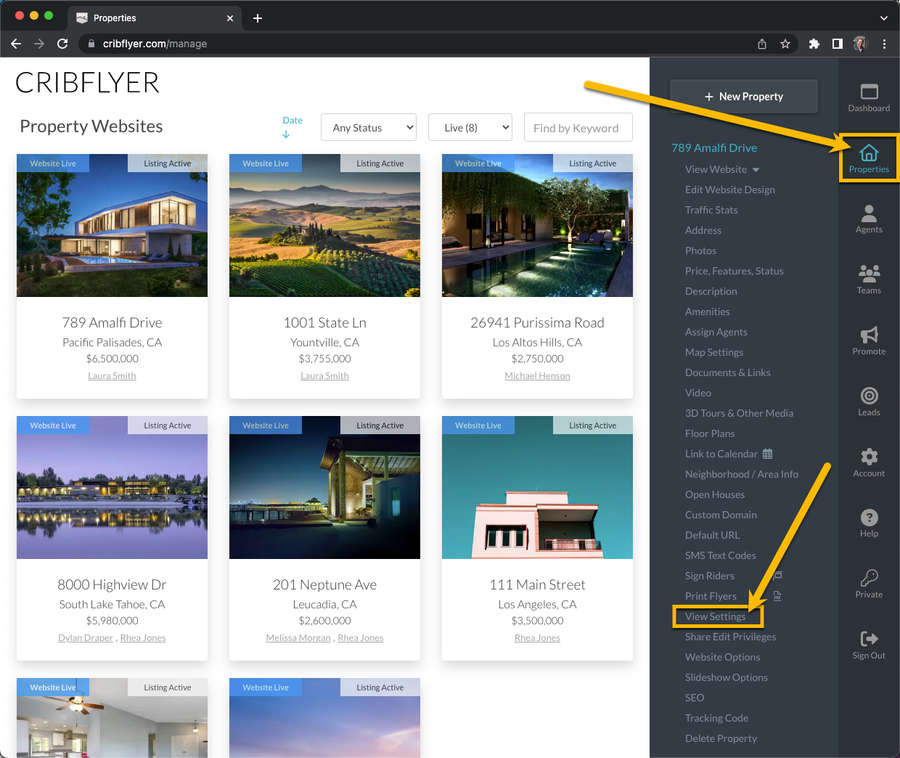Viewport: 900px width, 758px height.
Task: Open the browser profile avatar
Action: pos(860,44)
